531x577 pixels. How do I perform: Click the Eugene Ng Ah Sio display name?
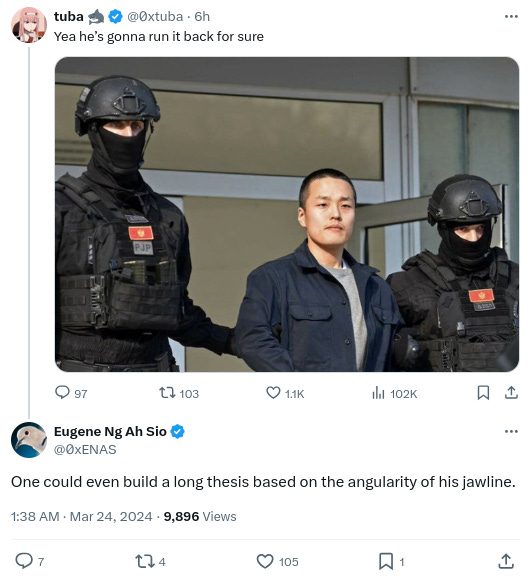110,431
